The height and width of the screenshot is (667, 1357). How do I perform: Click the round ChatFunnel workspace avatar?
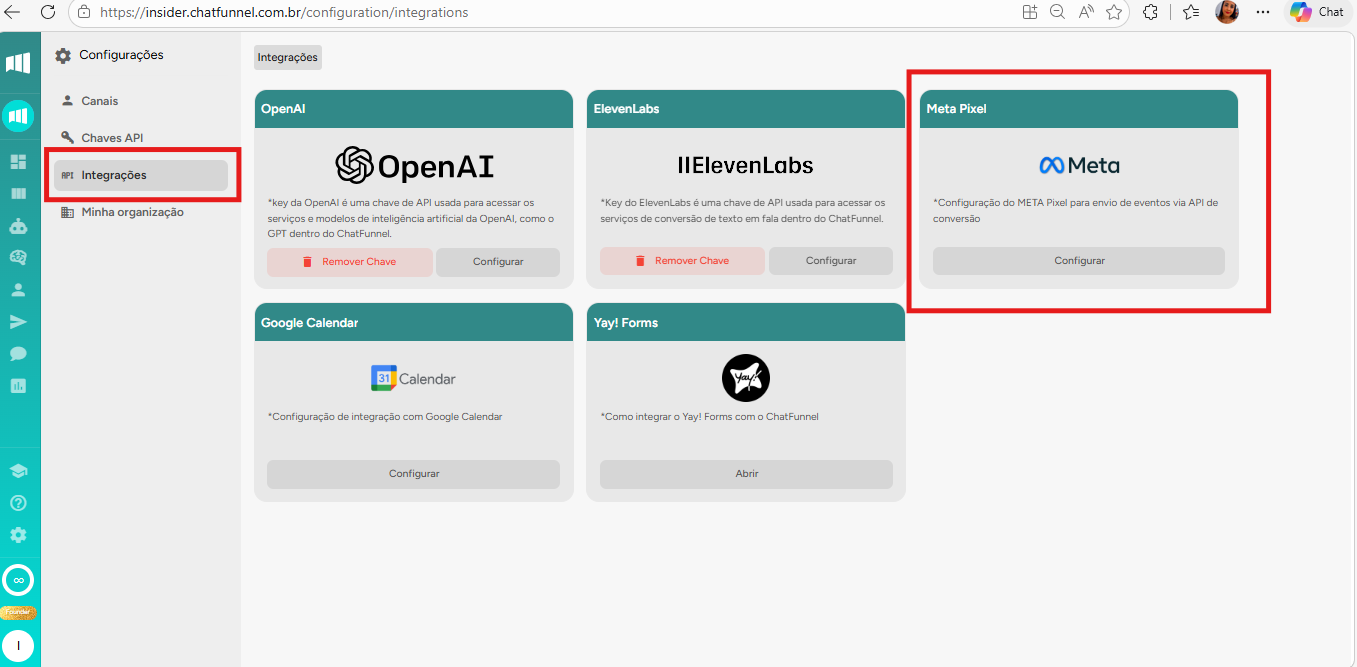18,117
